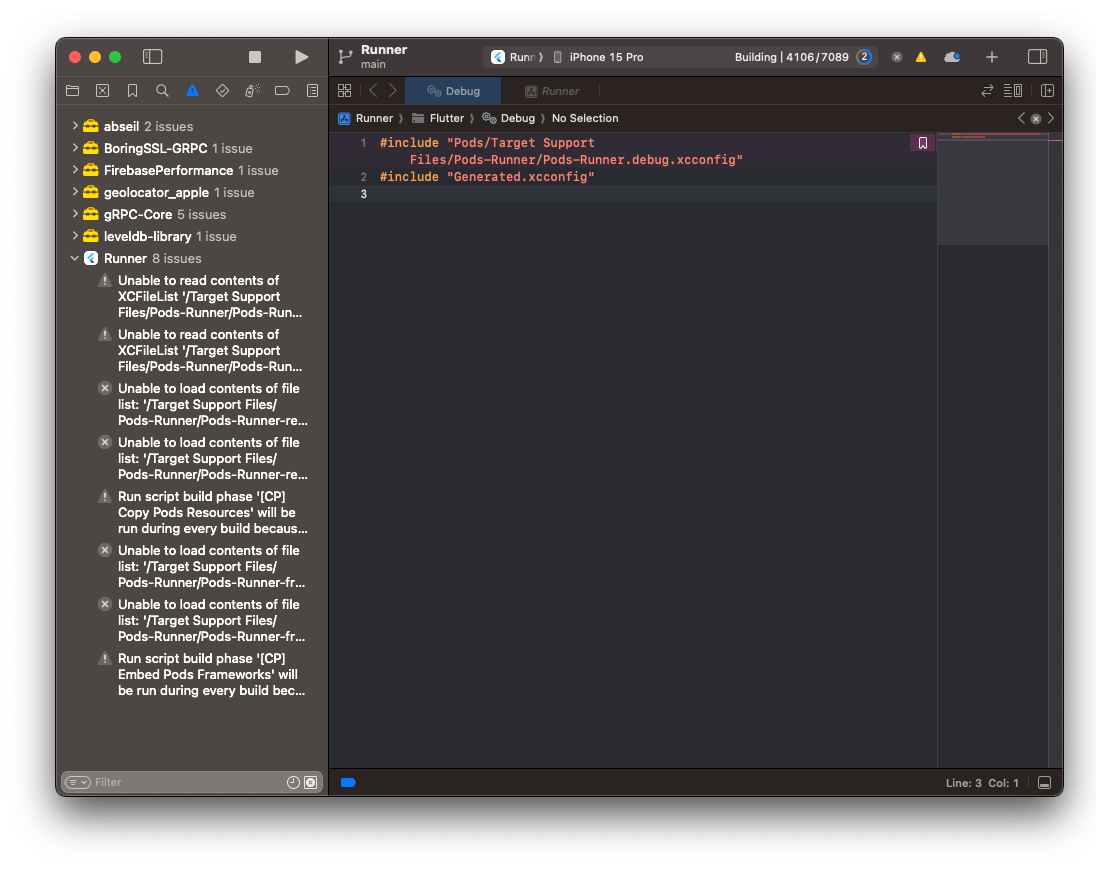
Task: Go forward in editor history
Action: click(393, 91)
